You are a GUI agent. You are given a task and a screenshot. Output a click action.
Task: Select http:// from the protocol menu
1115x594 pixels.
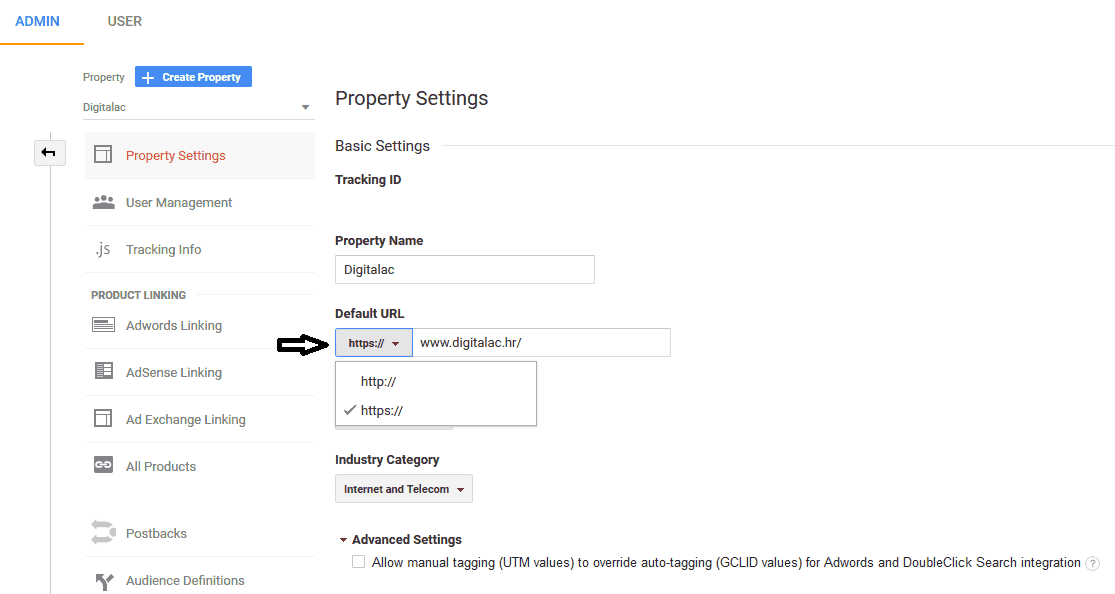point(380,381)
